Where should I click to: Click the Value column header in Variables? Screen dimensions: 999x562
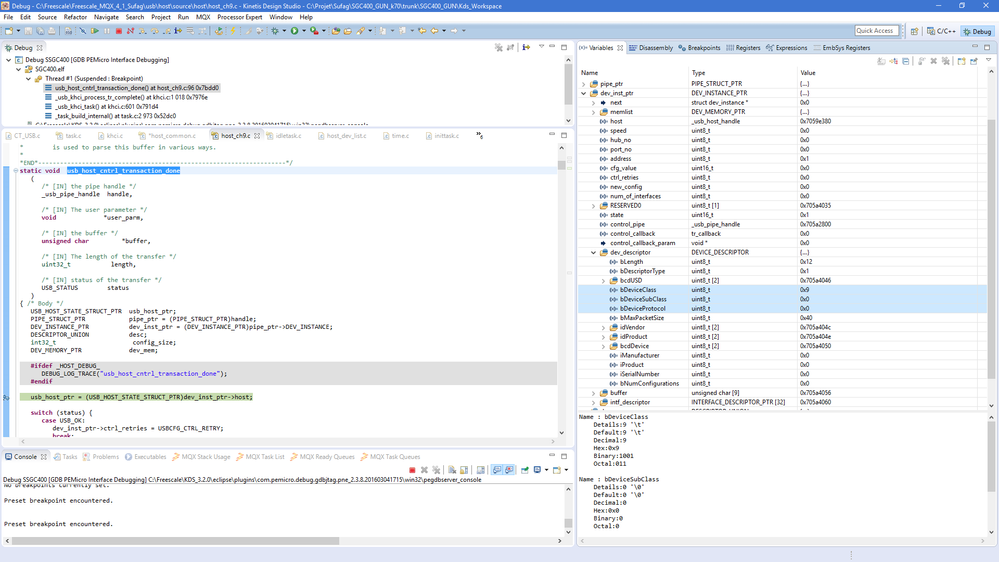[x=807, y=73]
